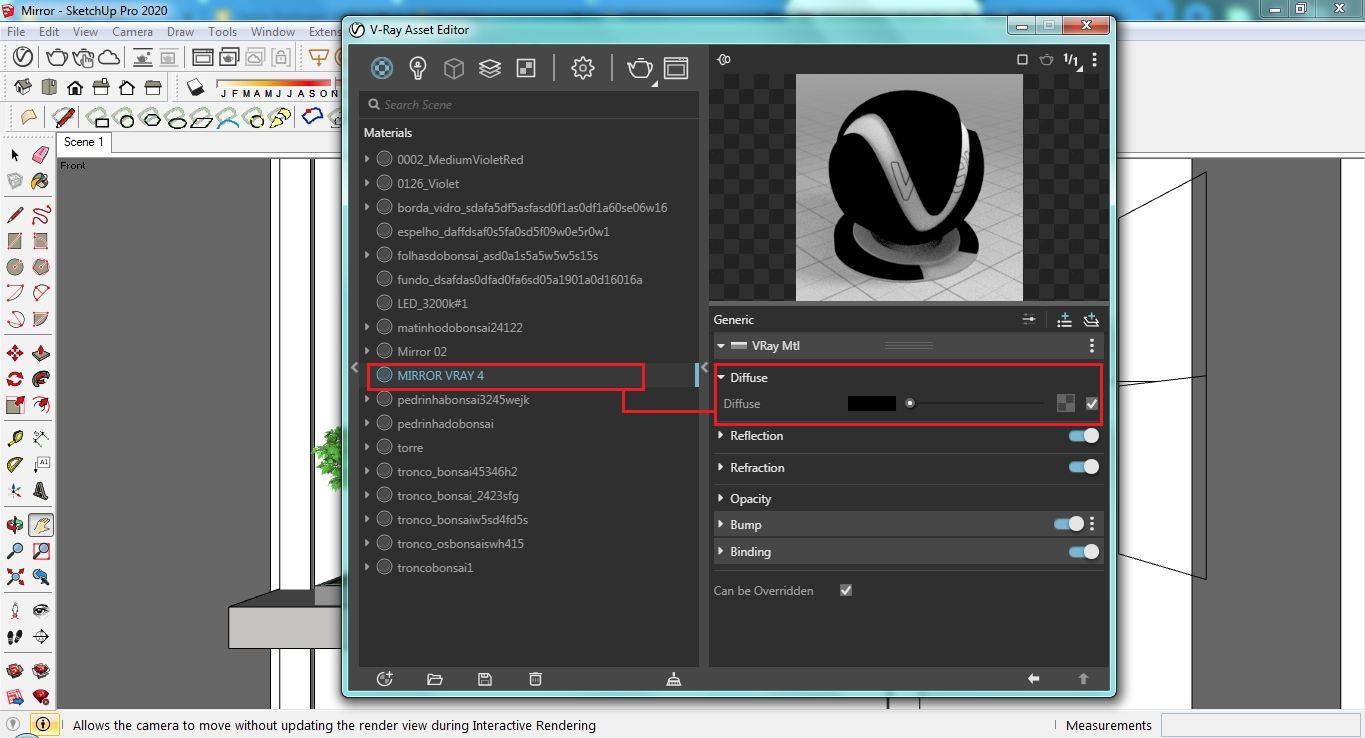Toggle the Reflection layer switch
Screen dimensions: 1365x738
click(x=1084, y=436)
